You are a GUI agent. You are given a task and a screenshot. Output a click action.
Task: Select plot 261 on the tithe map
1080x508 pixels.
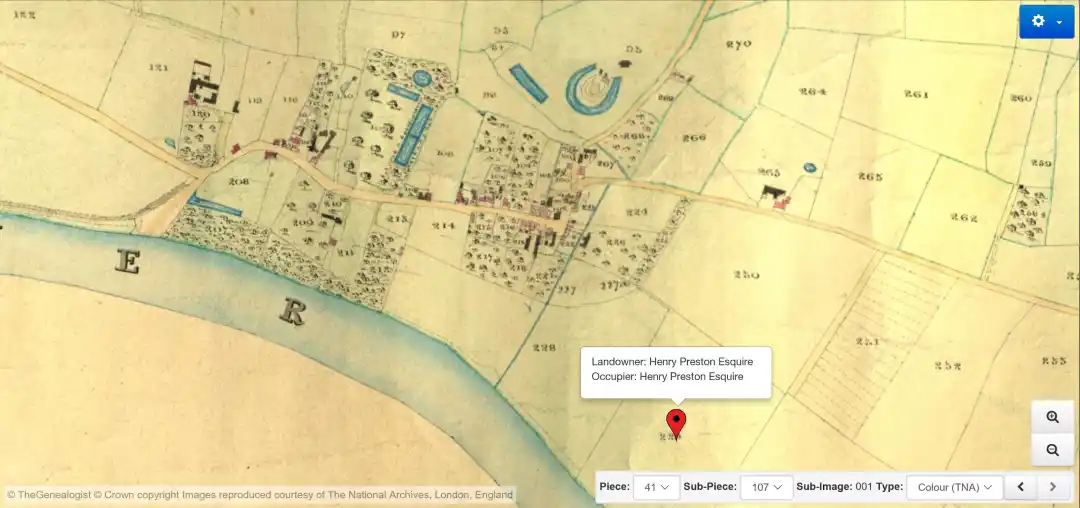(x=916, y=95)
